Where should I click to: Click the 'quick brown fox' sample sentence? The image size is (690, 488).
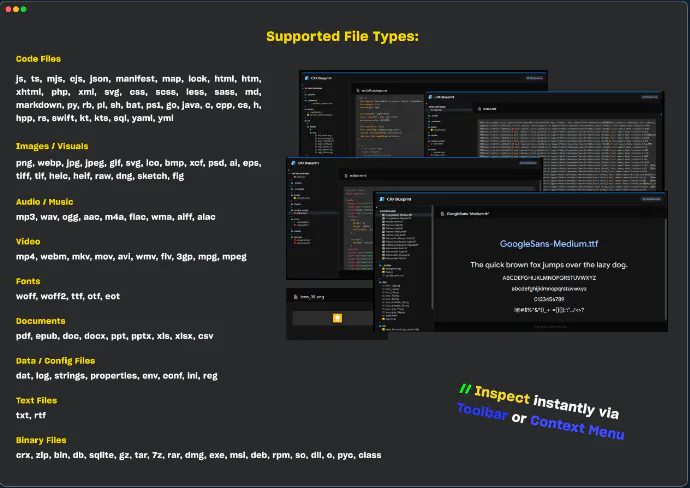coord(549,265)
